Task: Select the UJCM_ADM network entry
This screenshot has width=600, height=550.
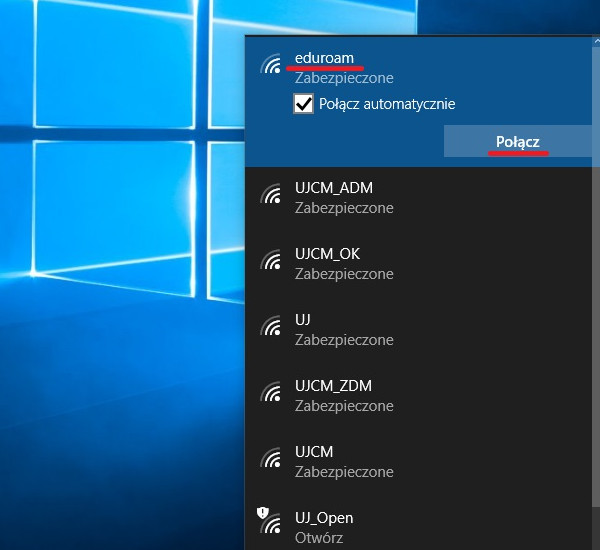Action: (334, 188)
